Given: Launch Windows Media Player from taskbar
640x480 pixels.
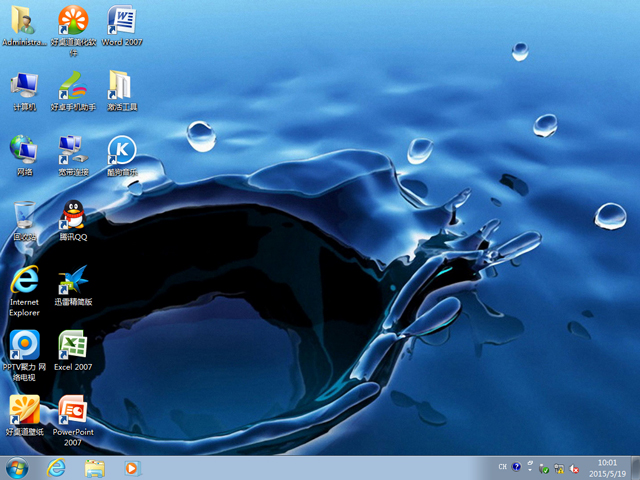Looking at the screenshot, I should coord(132,468).
